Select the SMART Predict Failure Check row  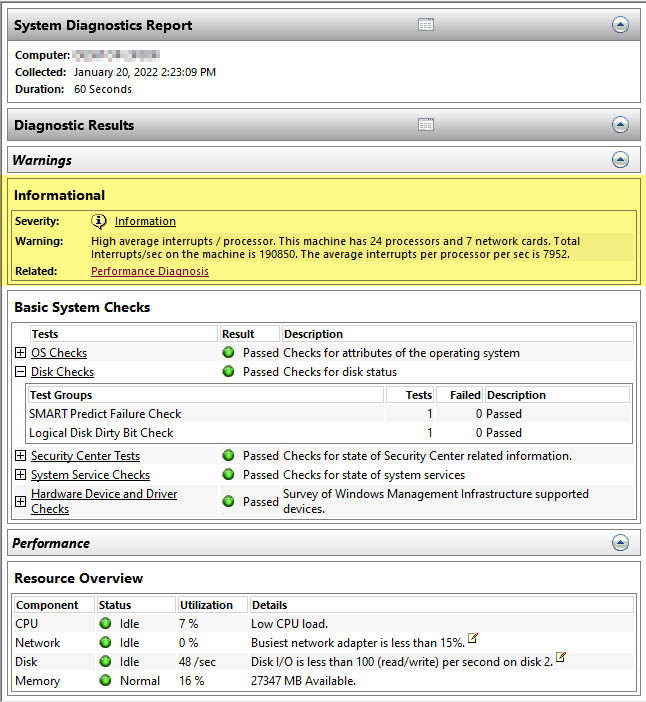coord(329,414)
